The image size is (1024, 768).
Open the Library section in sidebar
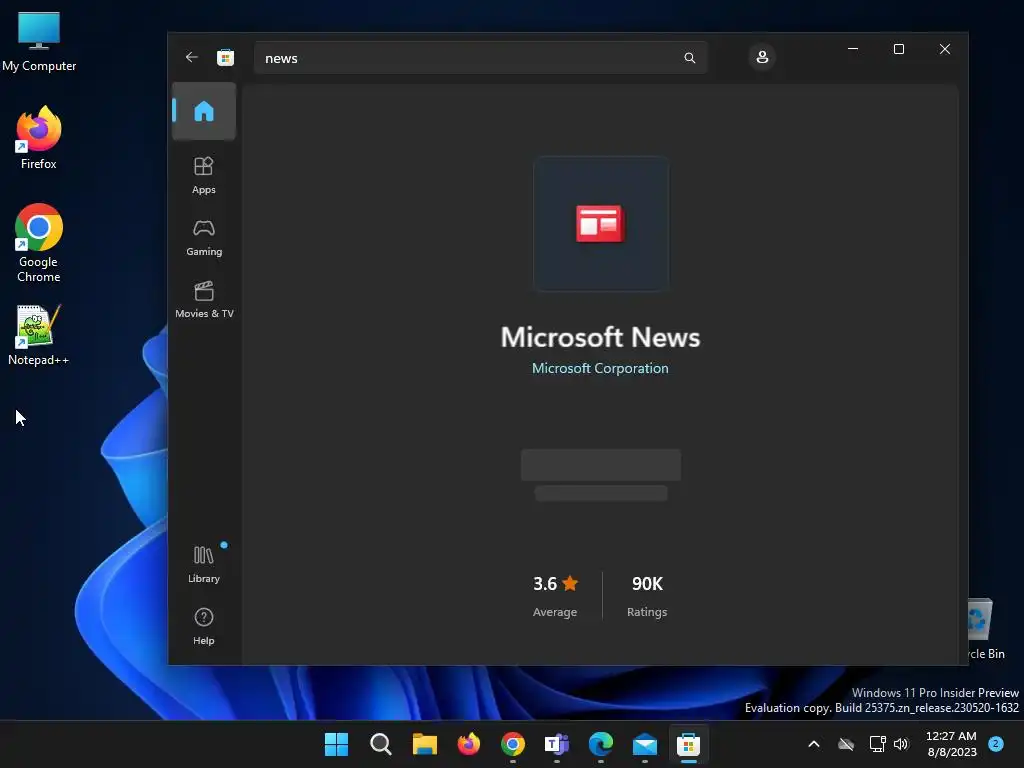coord(204,564)
